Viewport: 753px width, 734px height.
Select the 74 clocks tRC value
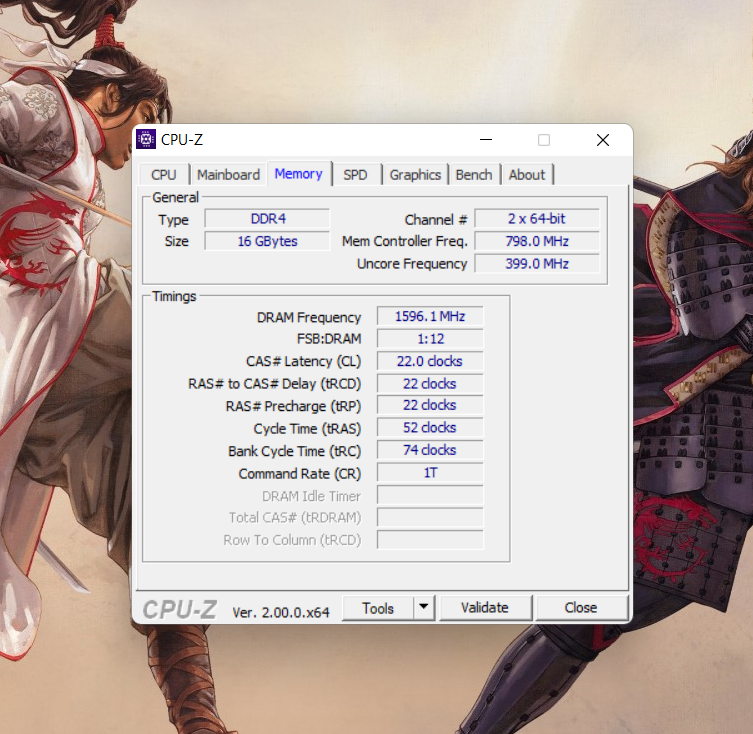click(x=430, y=450)
